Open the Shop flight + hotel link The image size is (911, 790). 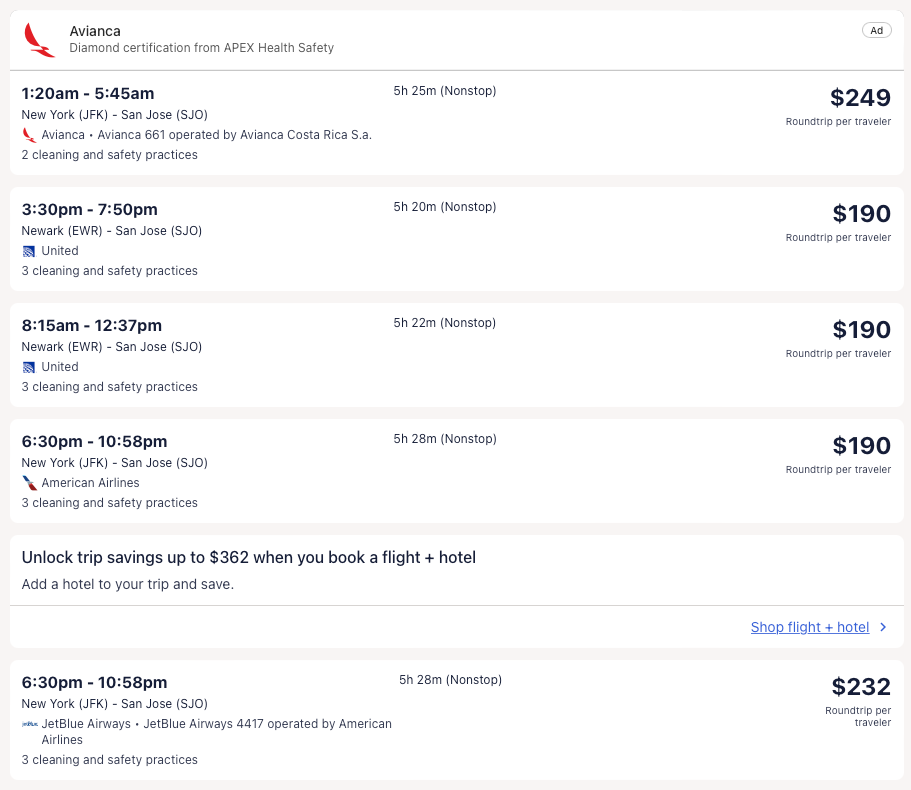pyautogui.click(x=809, y=627)
